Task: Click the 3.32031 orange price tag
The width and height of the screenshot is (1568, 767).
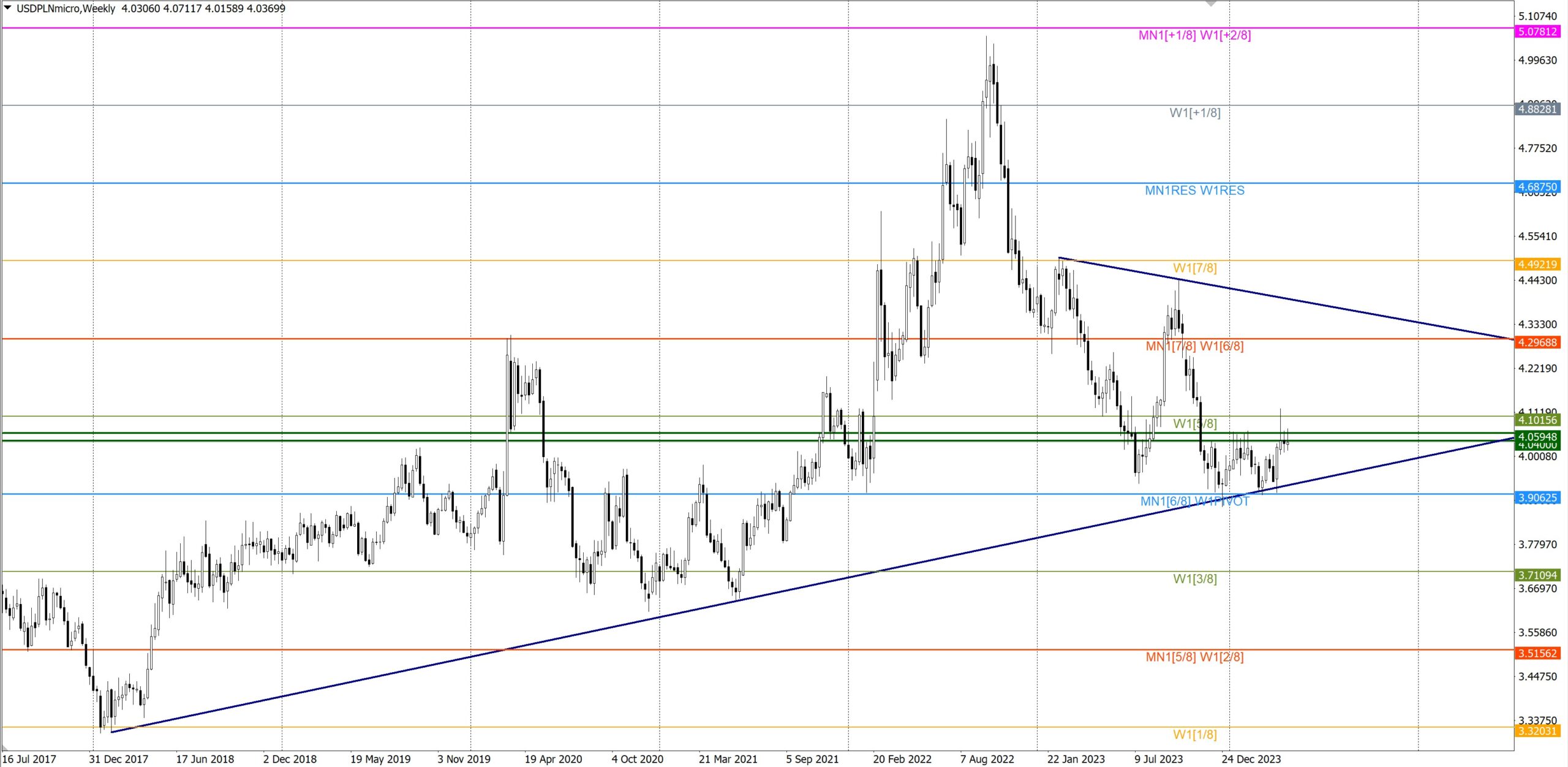Action: [x=1537, y=731]
